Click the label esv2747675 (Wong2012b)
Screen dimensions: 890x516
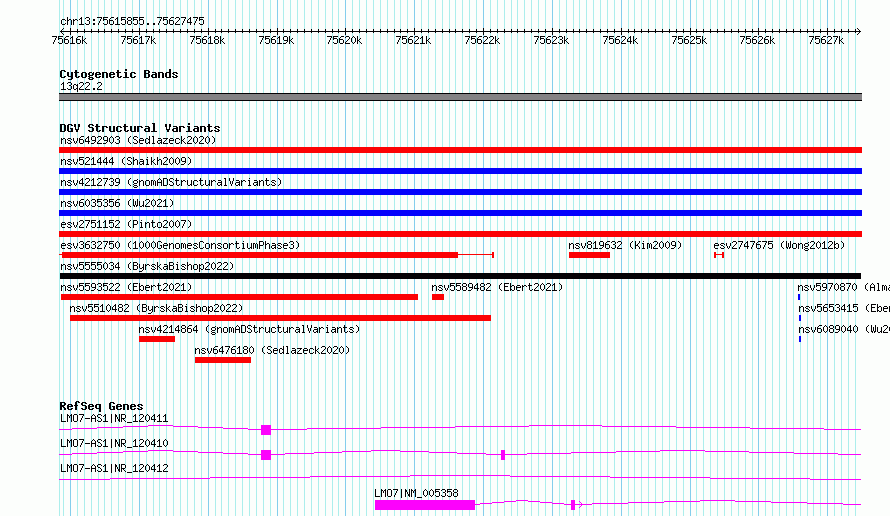pyautogui.click(x=779, y=245)
